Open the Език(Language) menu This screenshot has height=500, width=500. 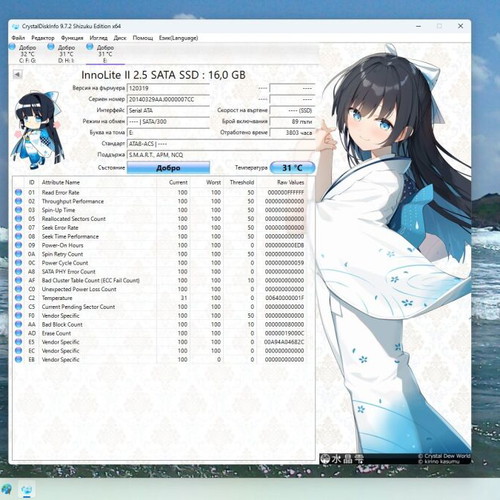click(178, 38)
